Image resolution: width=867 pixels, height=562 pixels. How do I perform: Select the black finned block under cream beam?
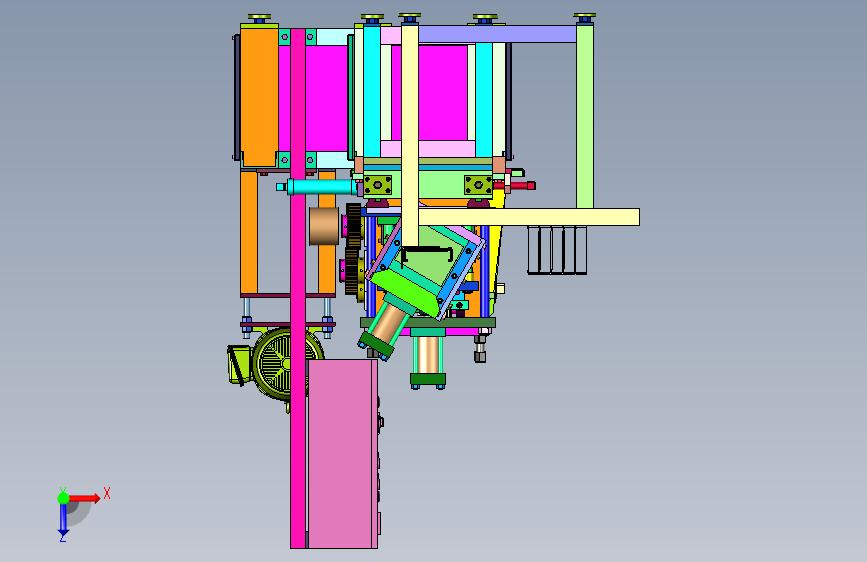557,249
